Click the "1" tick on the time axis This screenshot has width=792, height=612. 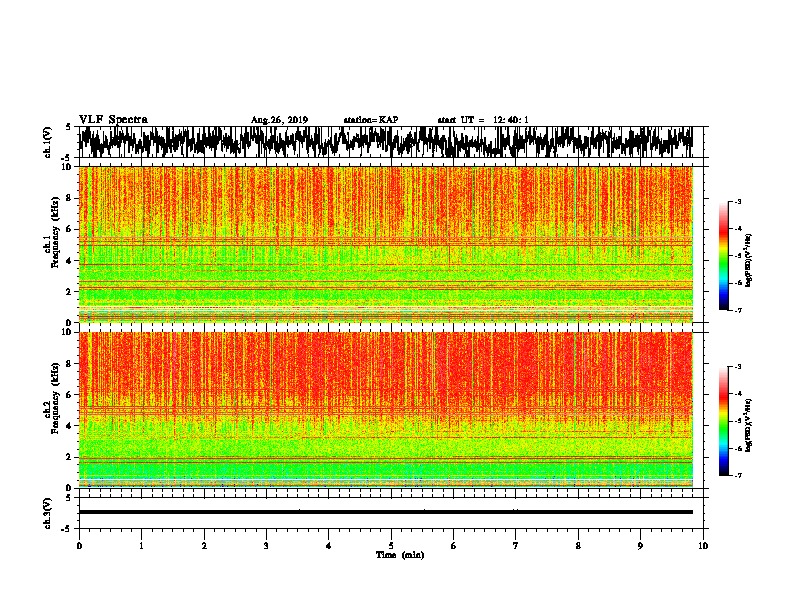[x=141, y=546]
